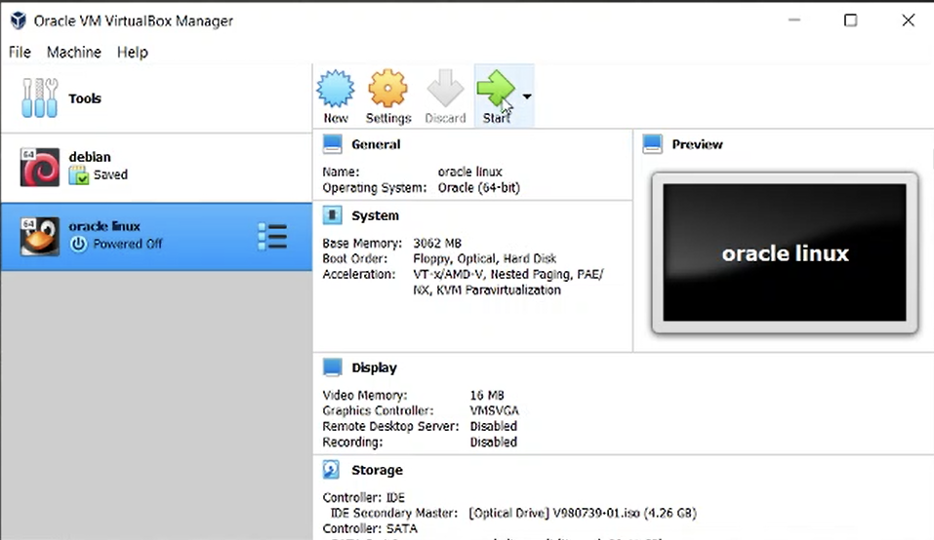Click the Storage section icon
The image size is (934, 540).
(332, 470)
